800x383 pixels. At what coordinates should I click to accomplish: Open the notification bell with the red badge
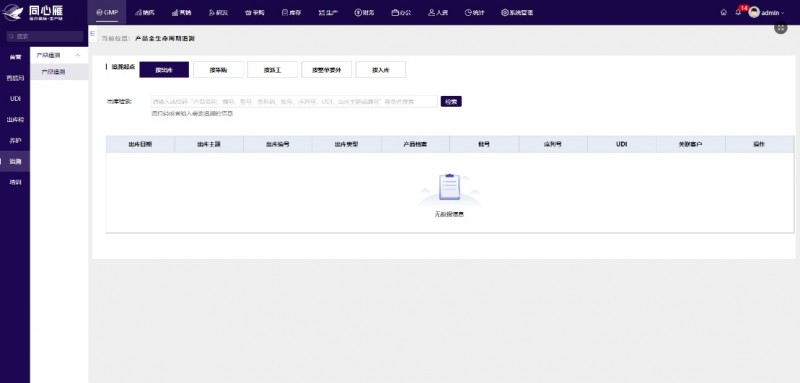738,13
